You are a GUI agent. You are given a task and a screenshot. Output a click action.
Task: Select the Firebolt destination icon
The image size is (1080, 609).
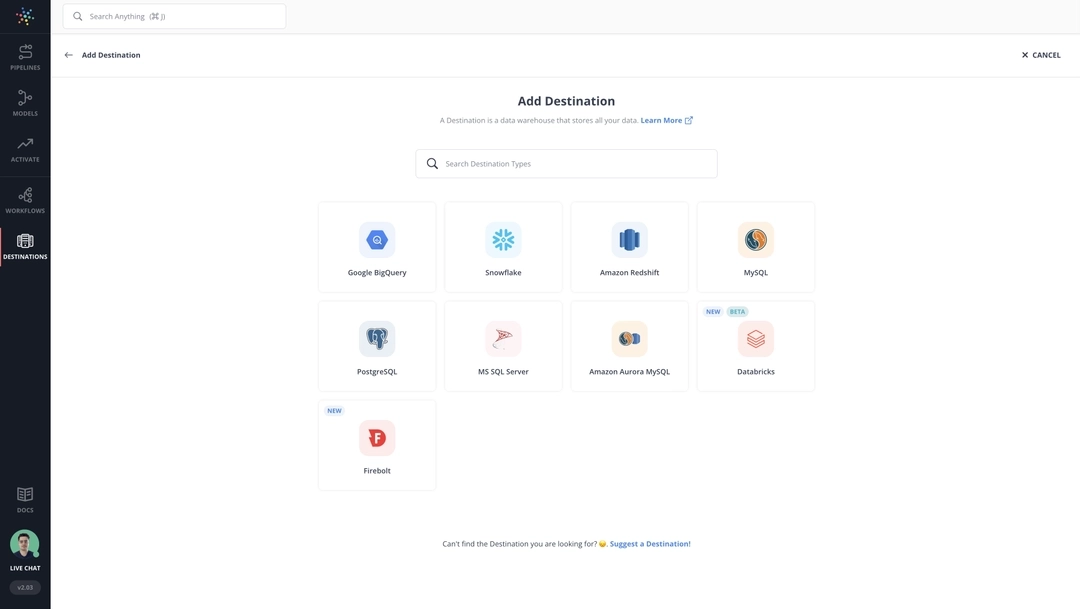click(377, 436)
